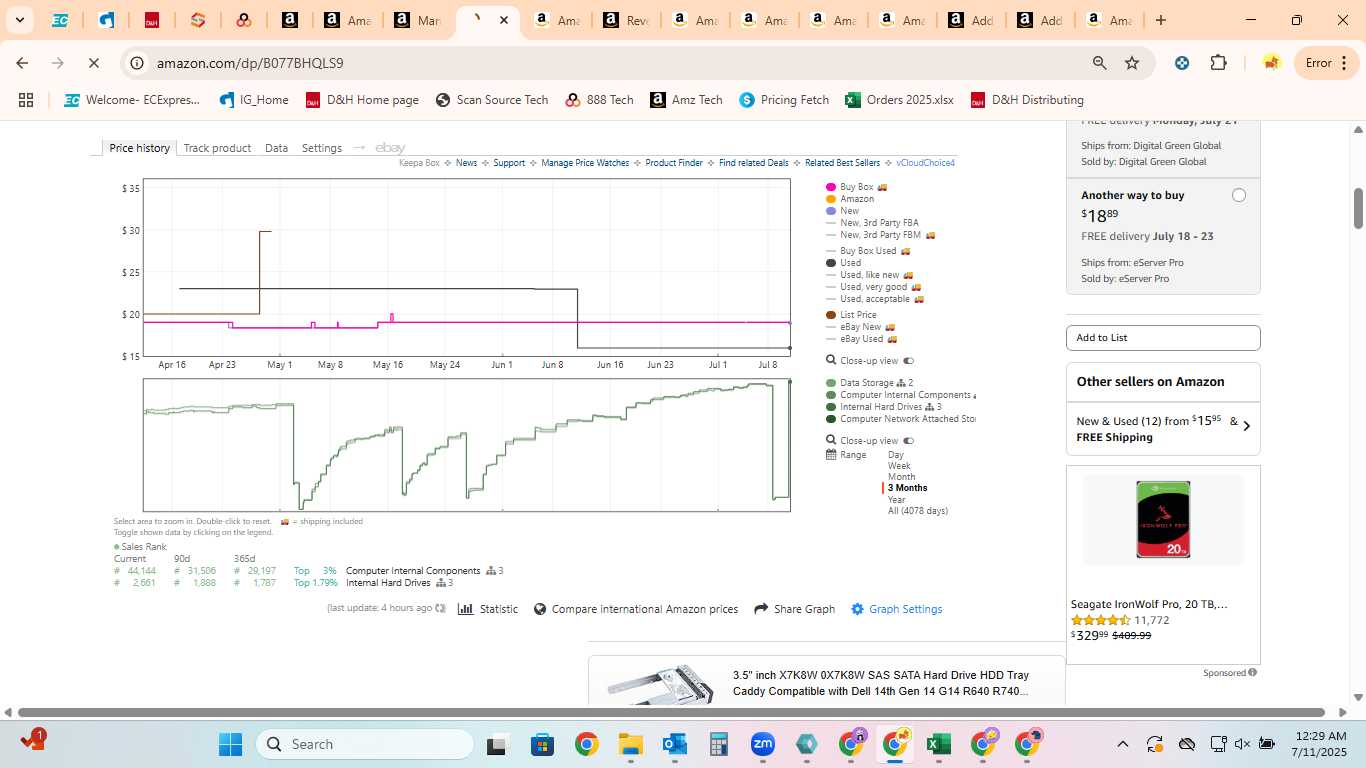Open the IG_Home bookmark
The image size is (1366, 768).
click(254, 100)
